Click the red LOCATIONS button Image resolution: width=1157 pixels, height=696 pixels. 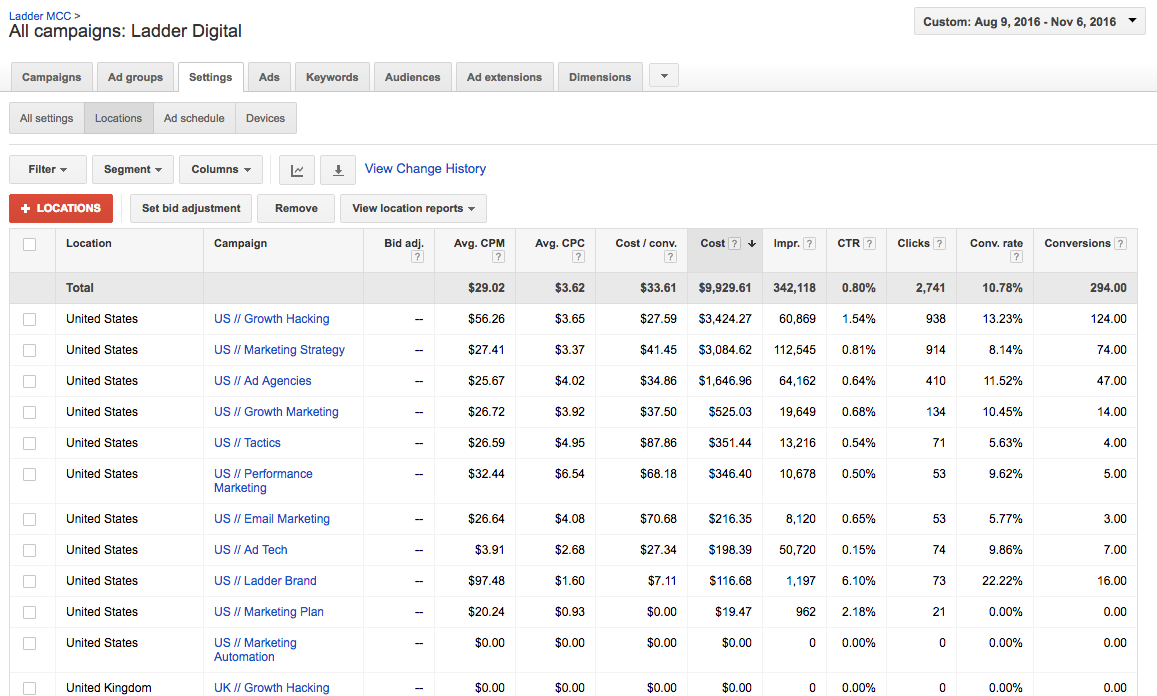pos(61,208)
